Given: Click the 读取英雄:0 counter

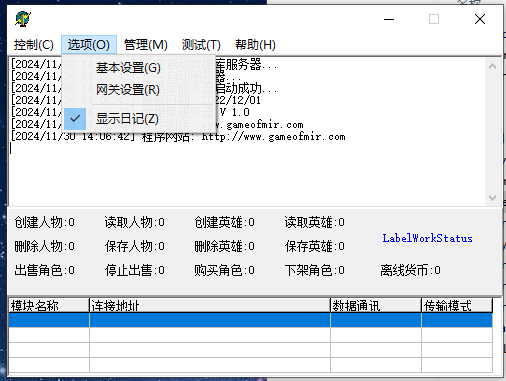Looking at the screenshot, I should pos(315,222).
